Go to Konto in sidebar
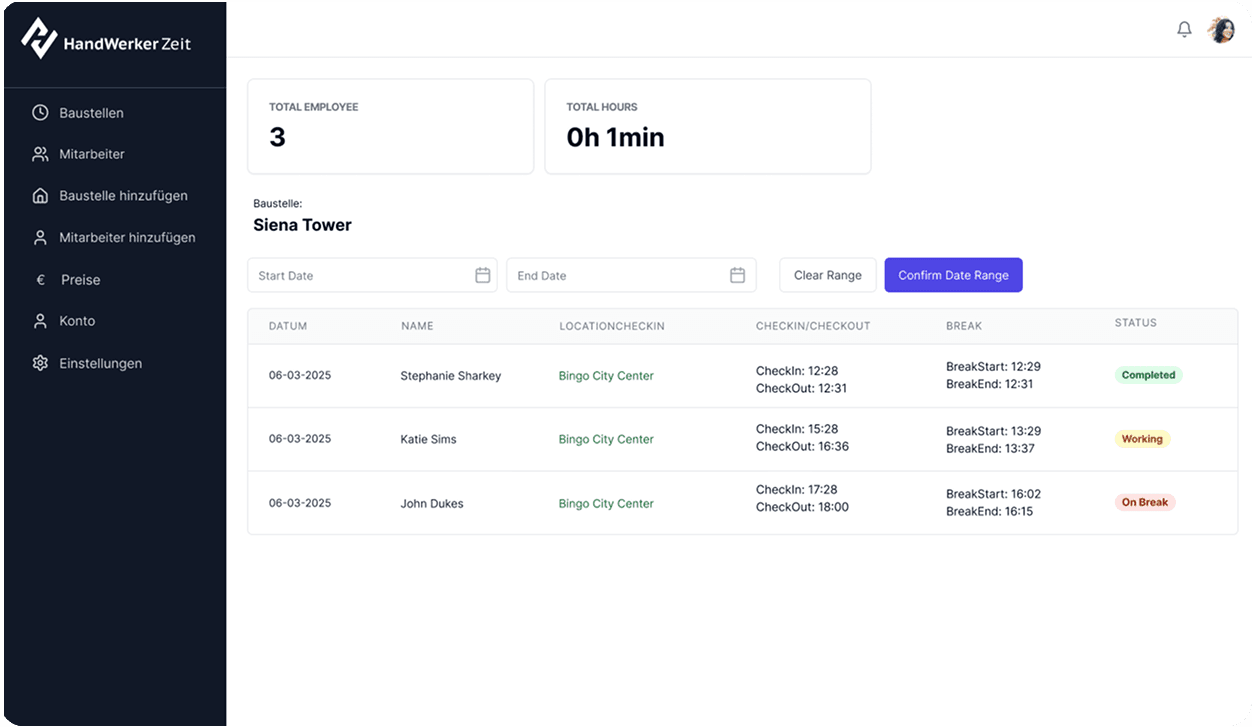 [77, 321]
